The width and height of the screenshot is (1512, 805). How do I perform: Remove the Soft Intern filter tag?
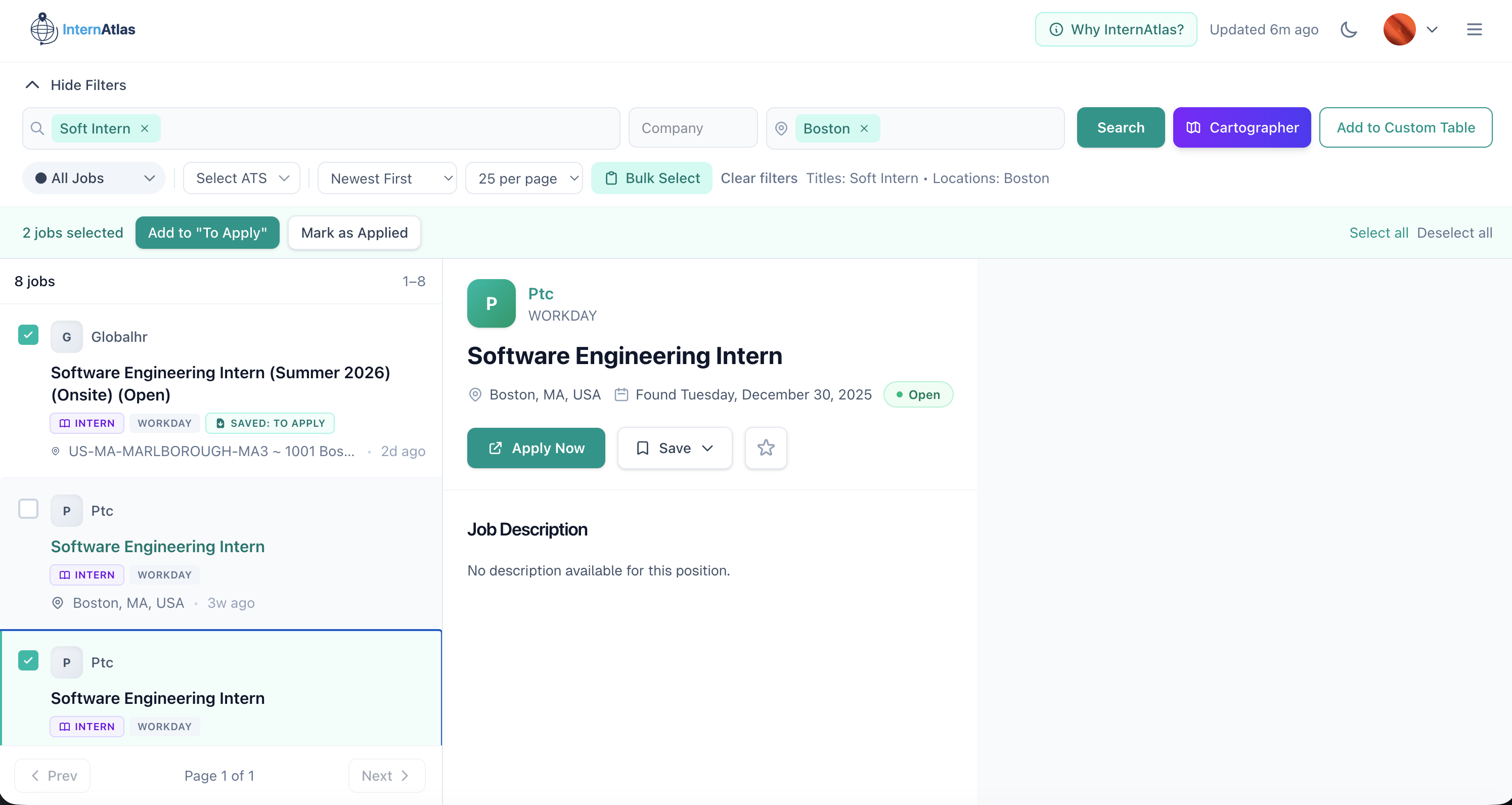(145, 128)
